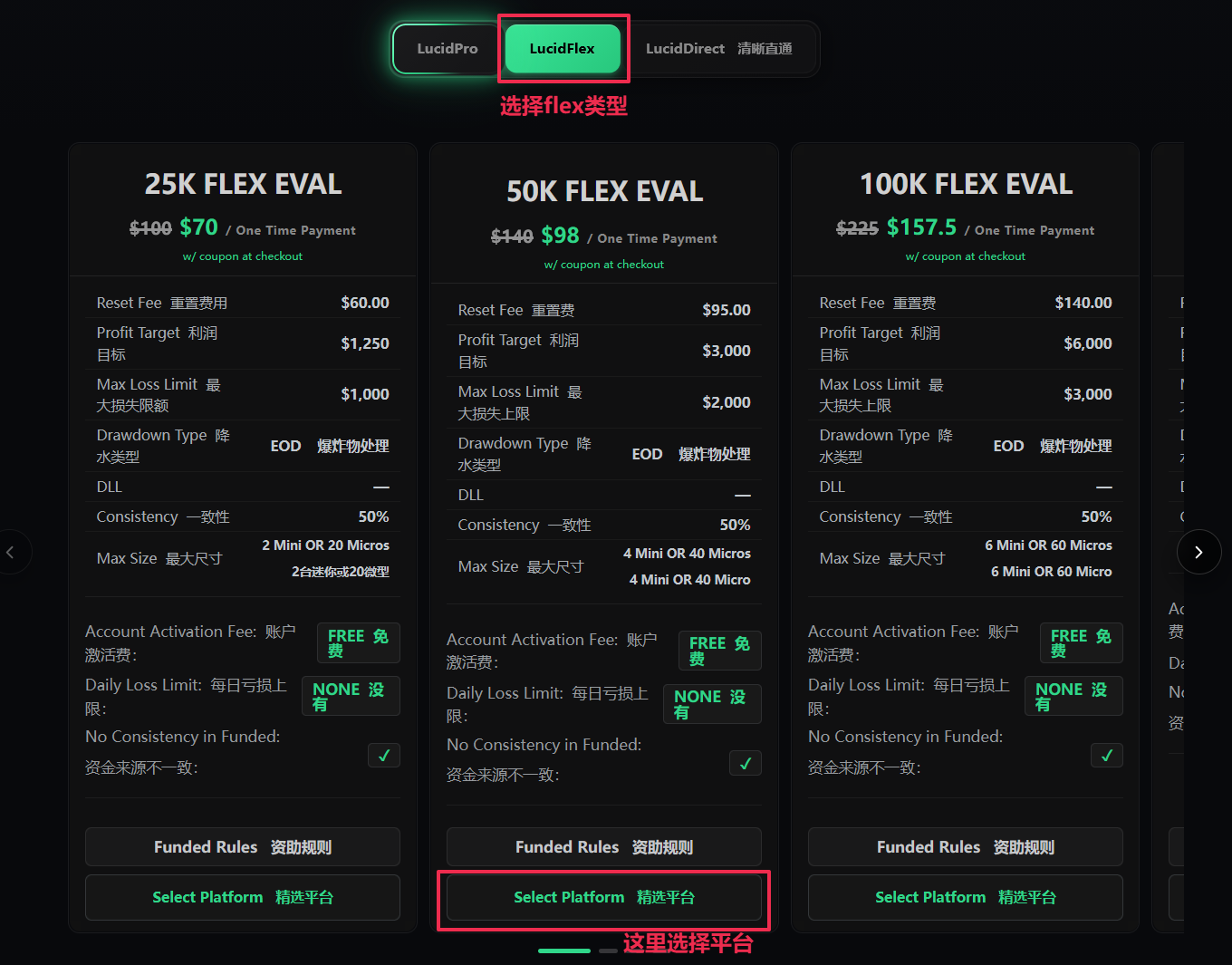This screenshot has width=1232, height=965.
Task: Click the 100K FLEX EVAL heading
Action: pyautogui.click(x=966, y=184)
